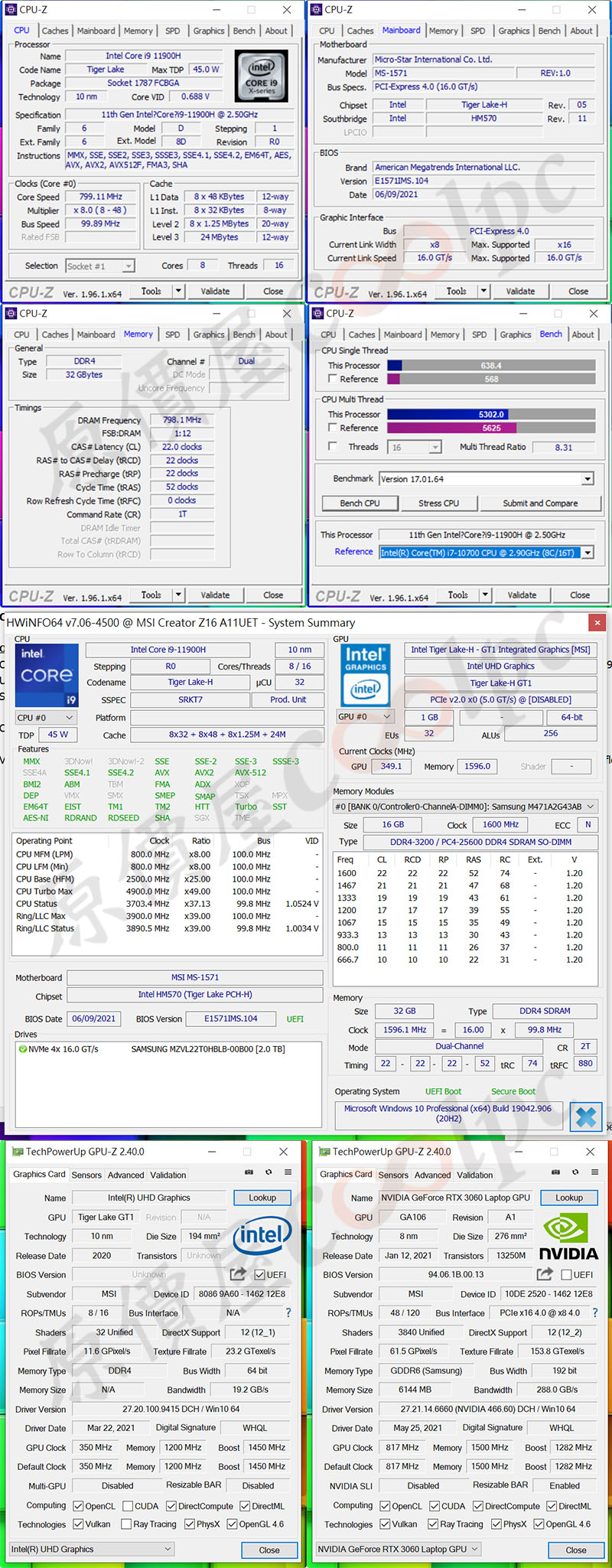This screenshot has width=612, height=1568.
Task: Open the Reference i7-10700 CPU dropdown
Action: coord(487,553)
